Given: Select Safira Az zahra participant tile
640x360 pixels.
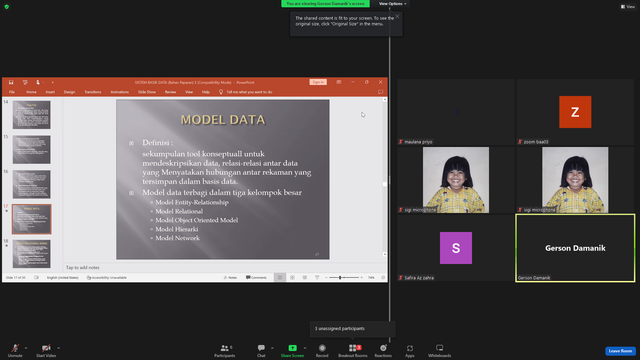Looking at the screenshot, I should click(x=456, y=248).
